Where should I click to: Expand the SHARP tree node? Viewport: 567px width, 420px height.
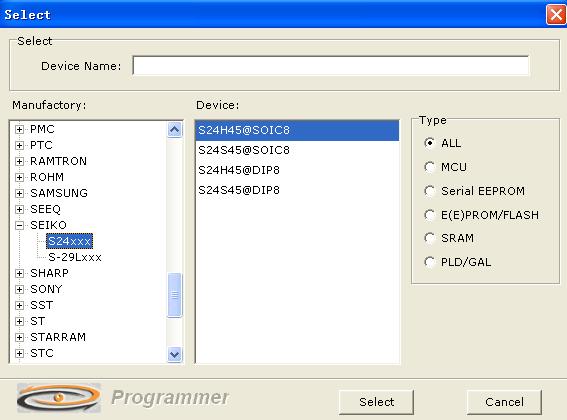pos(20,273)
